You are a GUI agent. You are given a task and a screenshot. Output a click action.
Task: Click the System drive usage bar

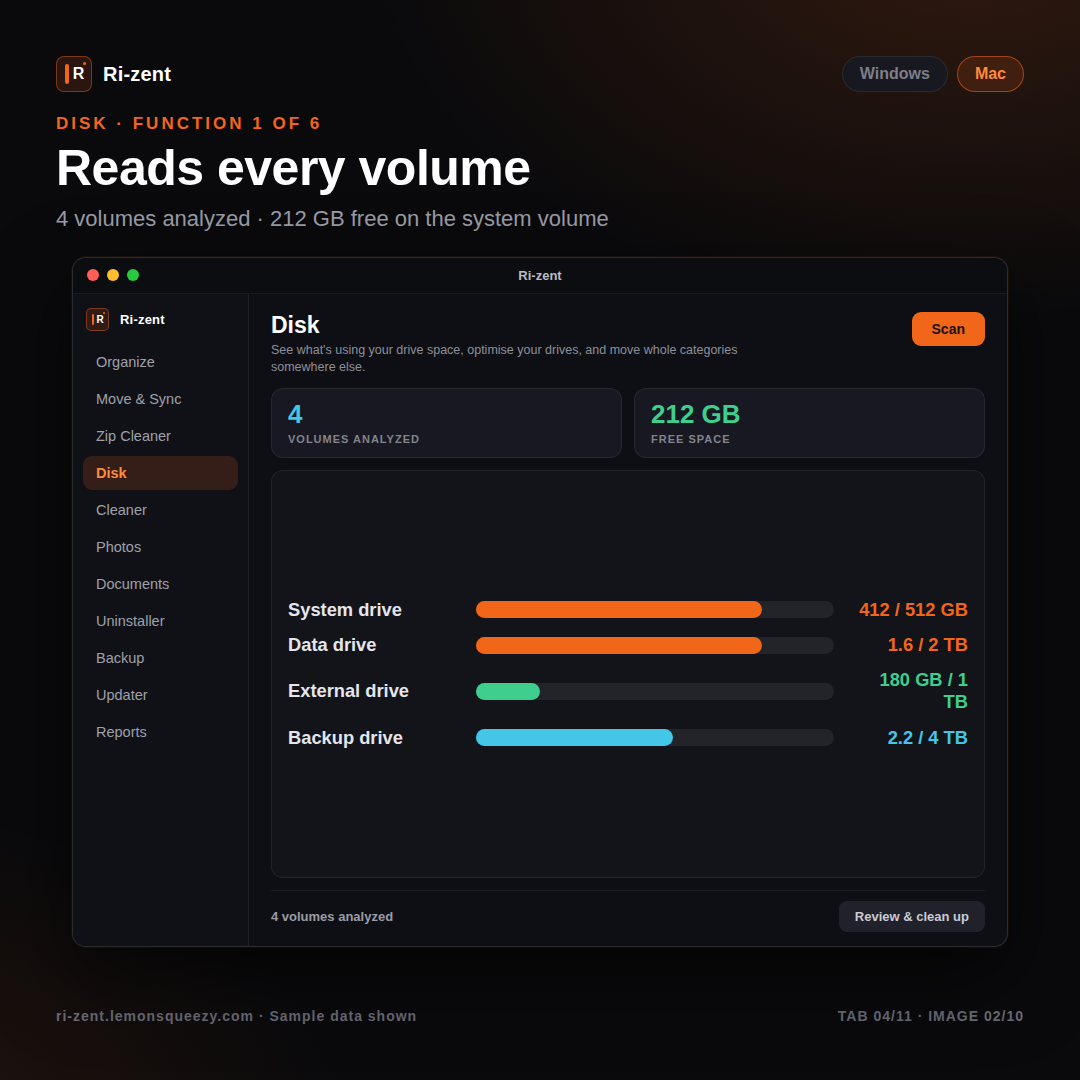[654, 610]
